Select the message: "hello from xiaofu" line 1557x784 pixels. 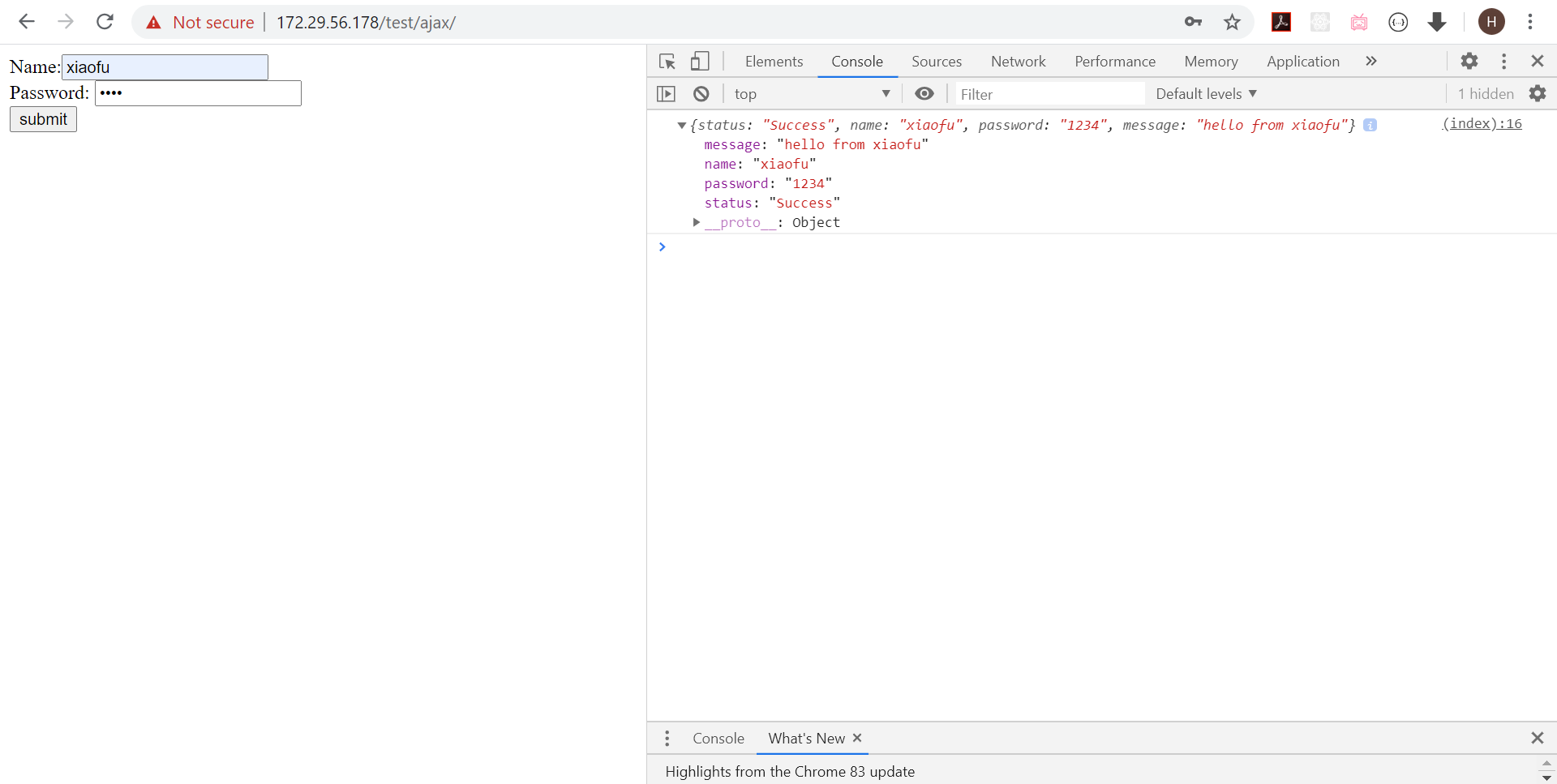(816, 144)
